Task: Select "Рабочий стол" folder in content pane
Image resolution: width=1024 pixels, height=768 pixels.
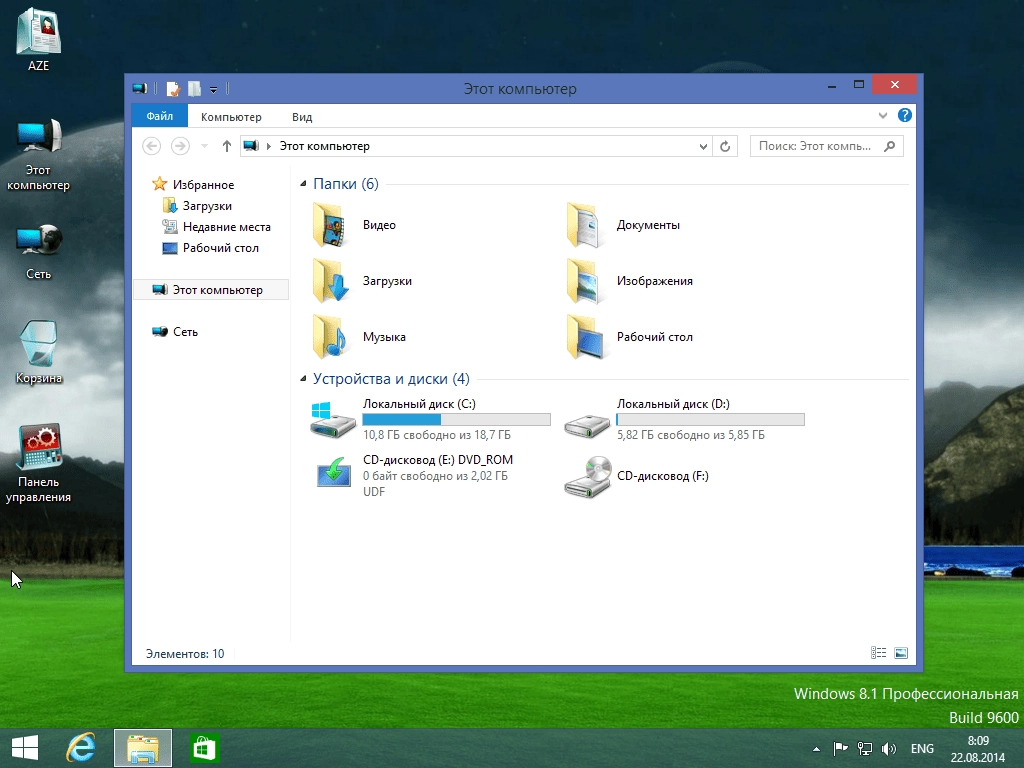Action: point(584,337)
